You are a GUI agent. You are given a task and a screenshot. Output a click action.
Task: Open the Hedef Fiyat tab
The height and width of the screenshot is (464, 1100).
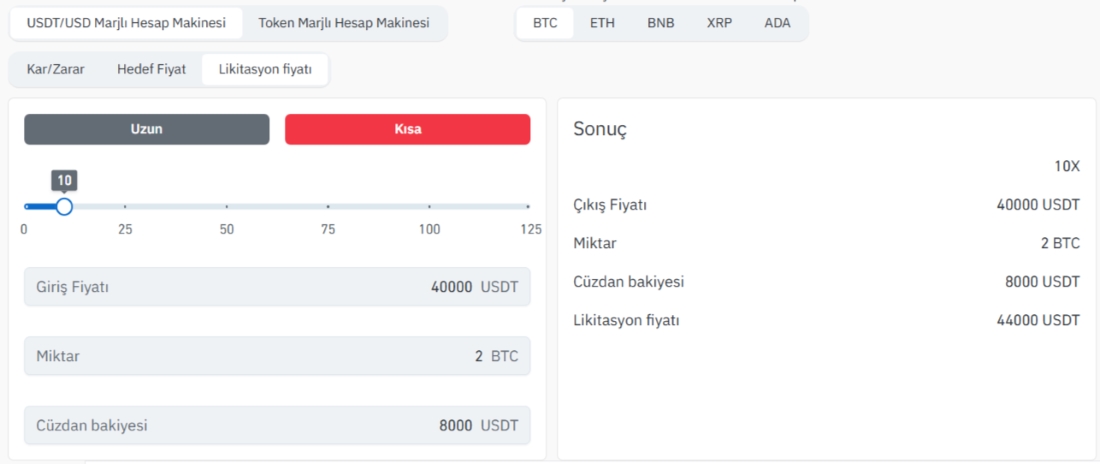[152, 69]
